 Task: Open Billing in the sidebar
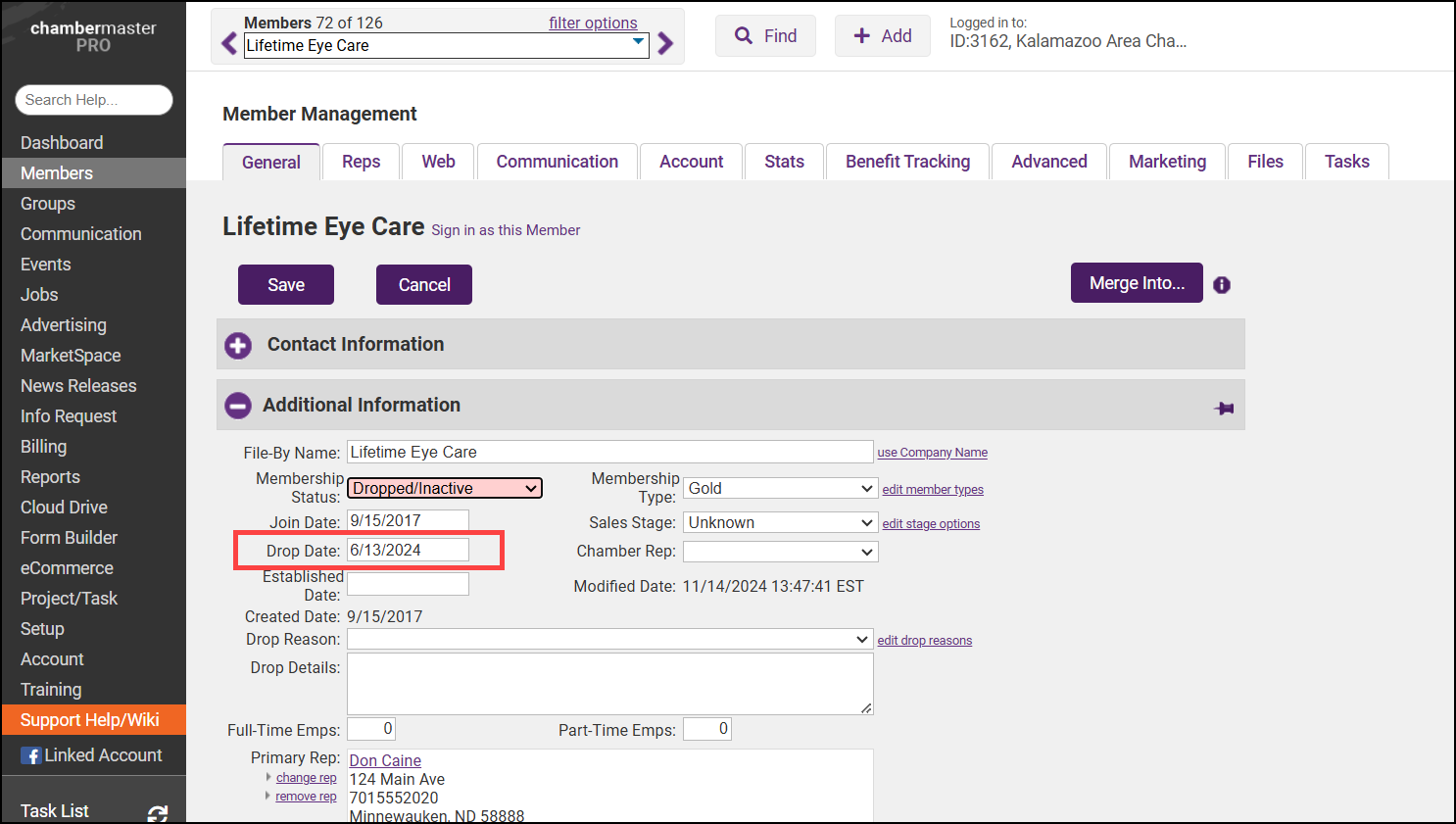(44, 447)
